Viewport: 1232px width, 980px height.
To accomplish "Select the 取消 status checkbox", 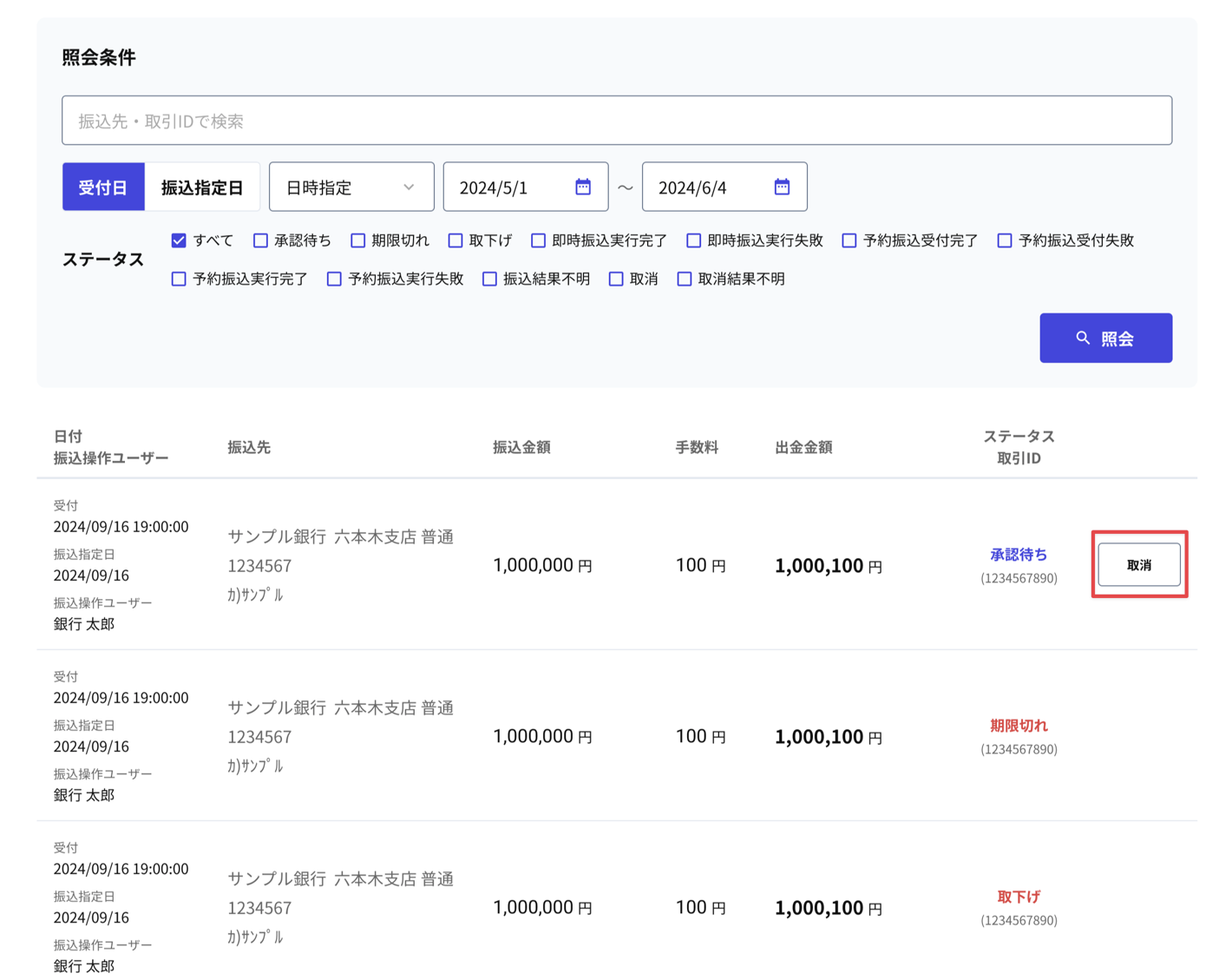I will point(616,279).
